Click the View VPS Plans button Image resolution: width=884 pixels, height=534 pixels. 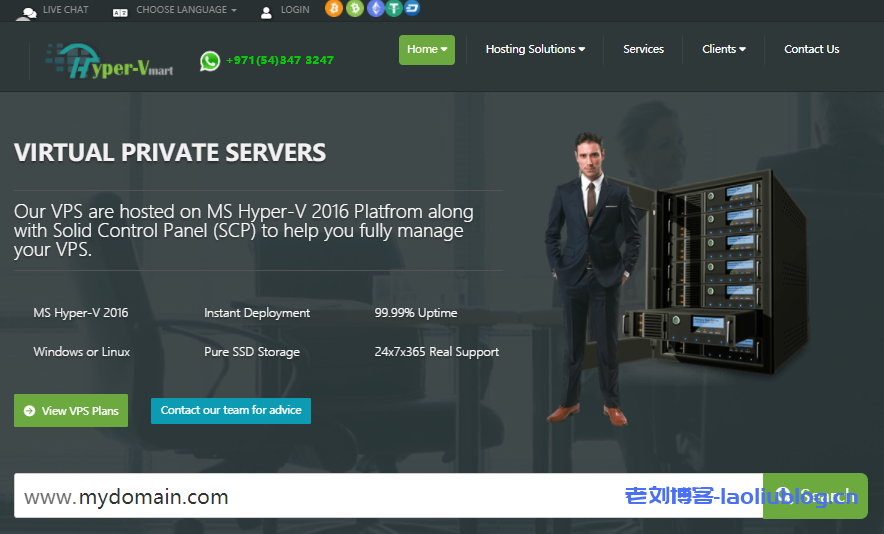coord(71,411)
